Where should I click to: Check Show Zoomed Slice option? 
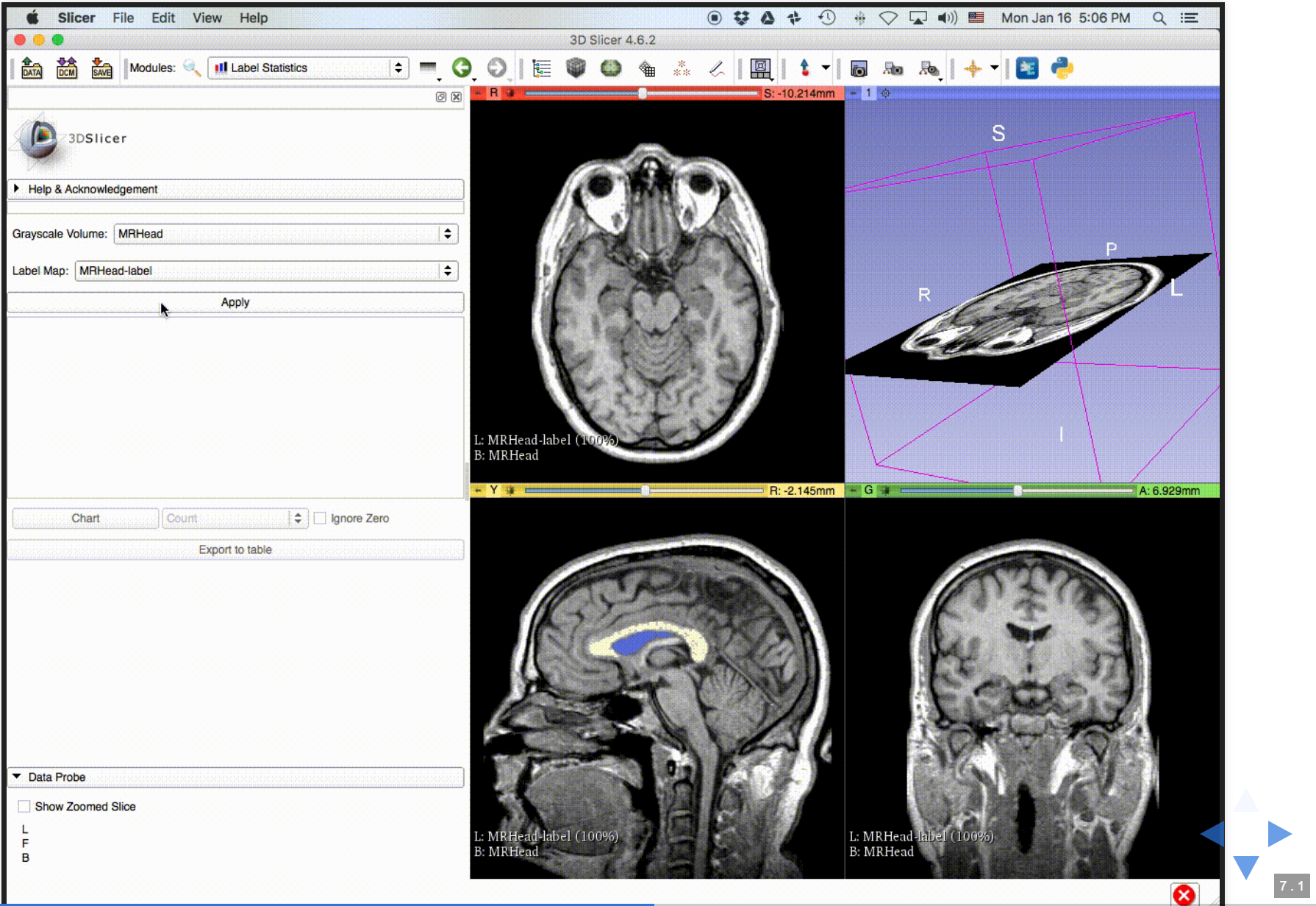(24, 807)
